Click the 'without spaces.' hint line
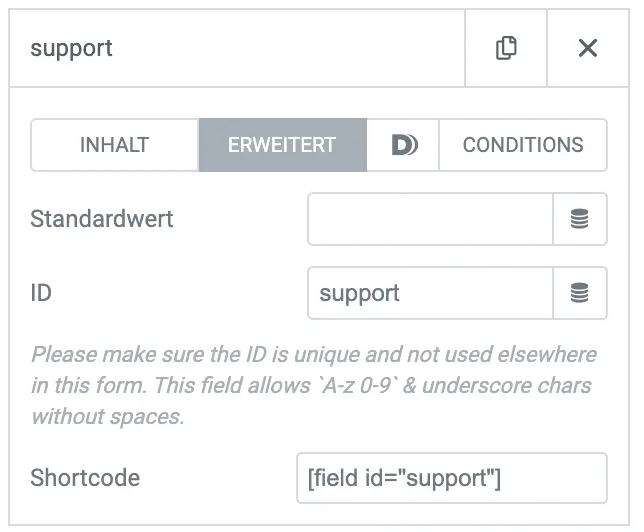 click(x=108, y=417)
